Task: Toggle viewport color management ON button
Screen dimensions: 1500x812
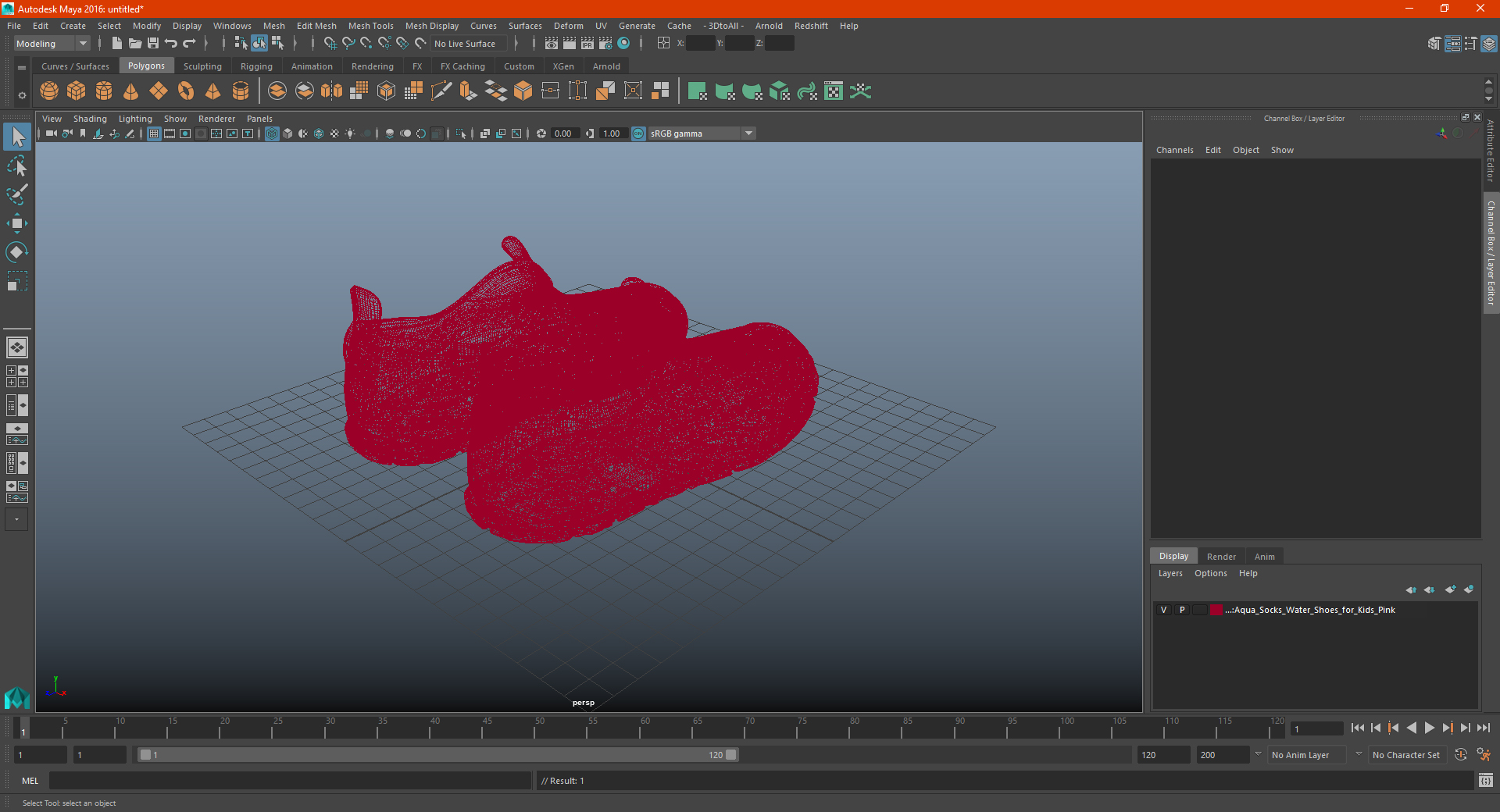Action: [x=638, y=134]
